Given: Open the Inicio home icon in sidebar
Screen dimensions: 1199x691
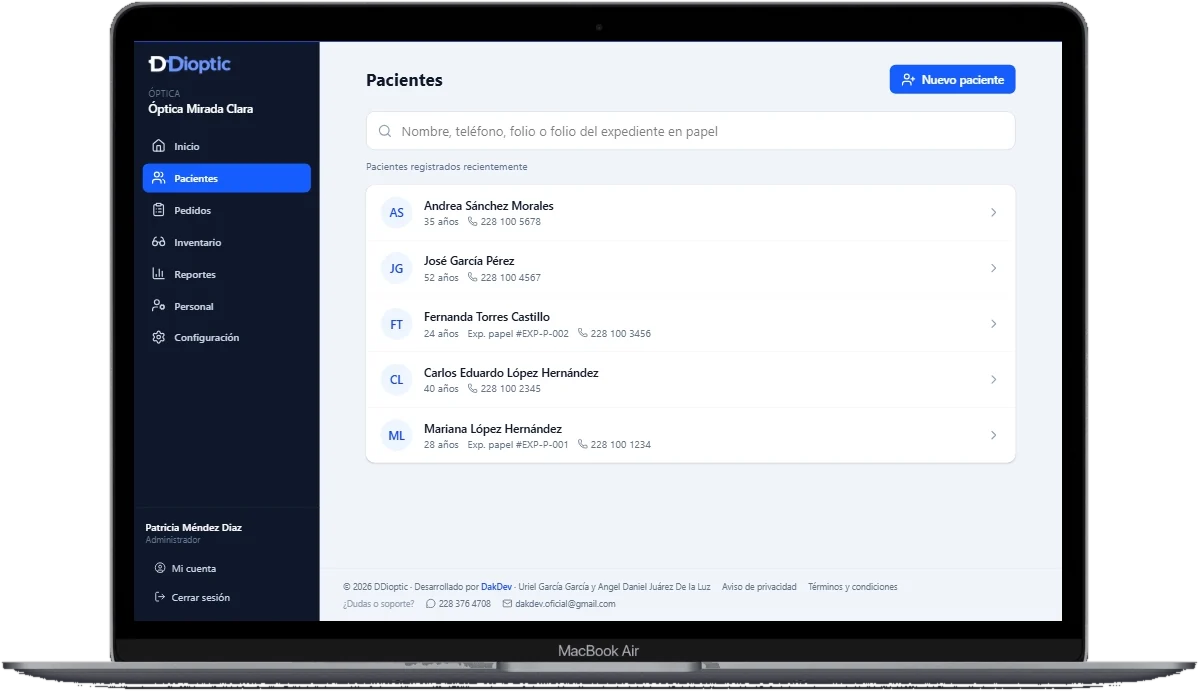Looking at the screenshot, I should [158, 146].
